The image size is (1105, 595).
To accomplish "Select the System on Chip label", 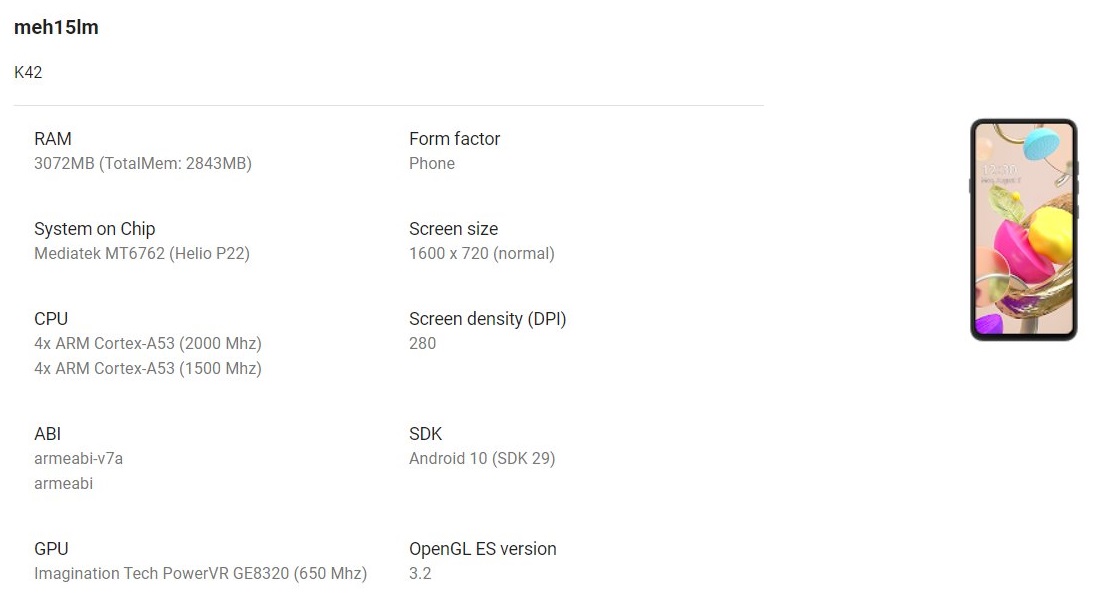I will (x=94, y=229).
